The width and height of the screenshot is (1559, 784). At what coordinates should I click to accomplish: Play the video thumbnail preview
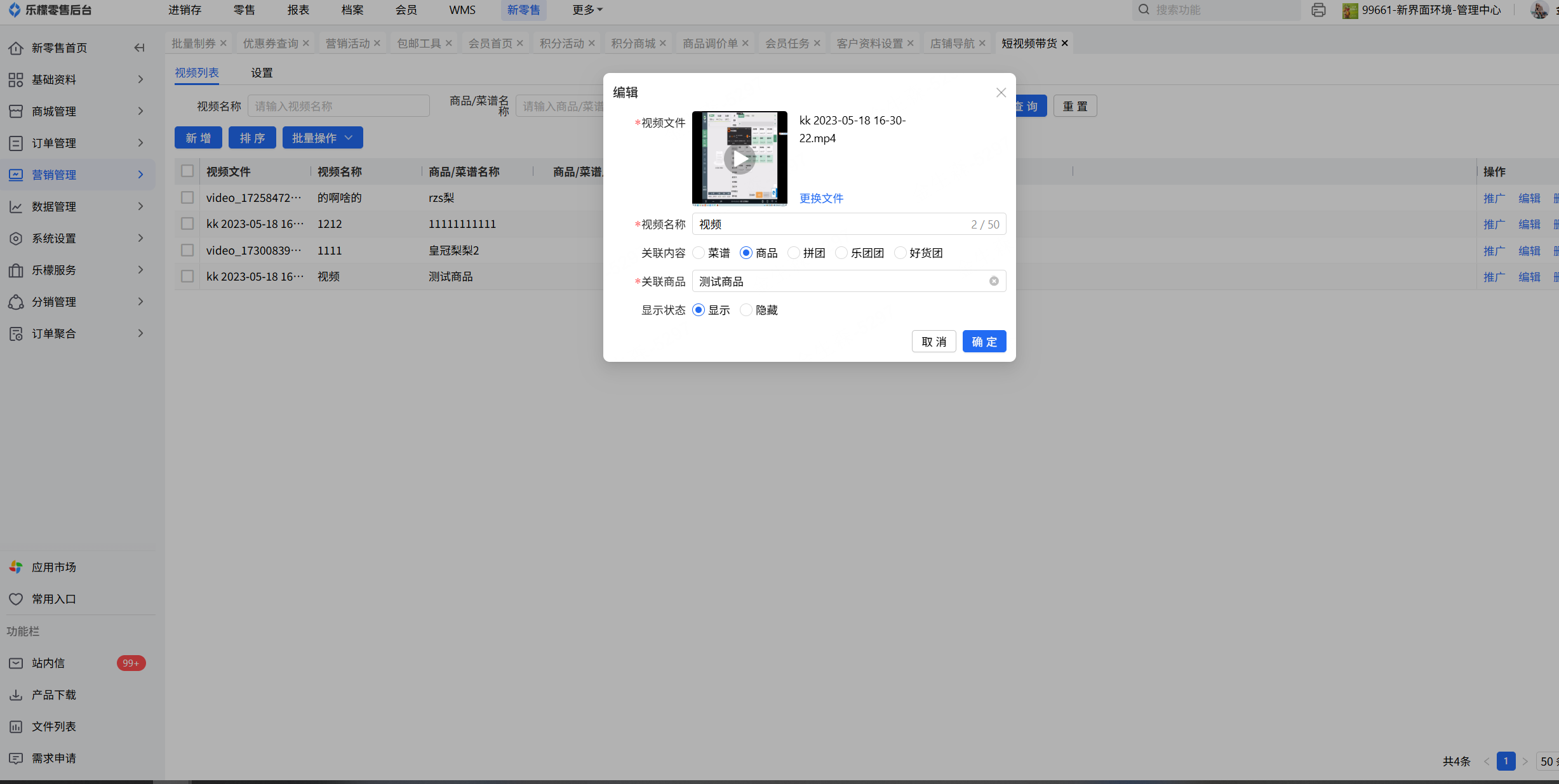click(739, 159)
